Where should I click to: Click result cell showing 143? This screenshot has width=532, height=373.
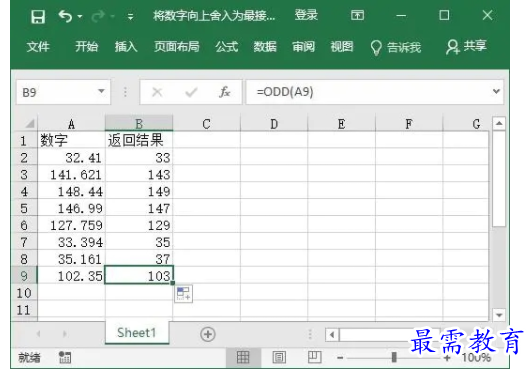tap(139, 174)
